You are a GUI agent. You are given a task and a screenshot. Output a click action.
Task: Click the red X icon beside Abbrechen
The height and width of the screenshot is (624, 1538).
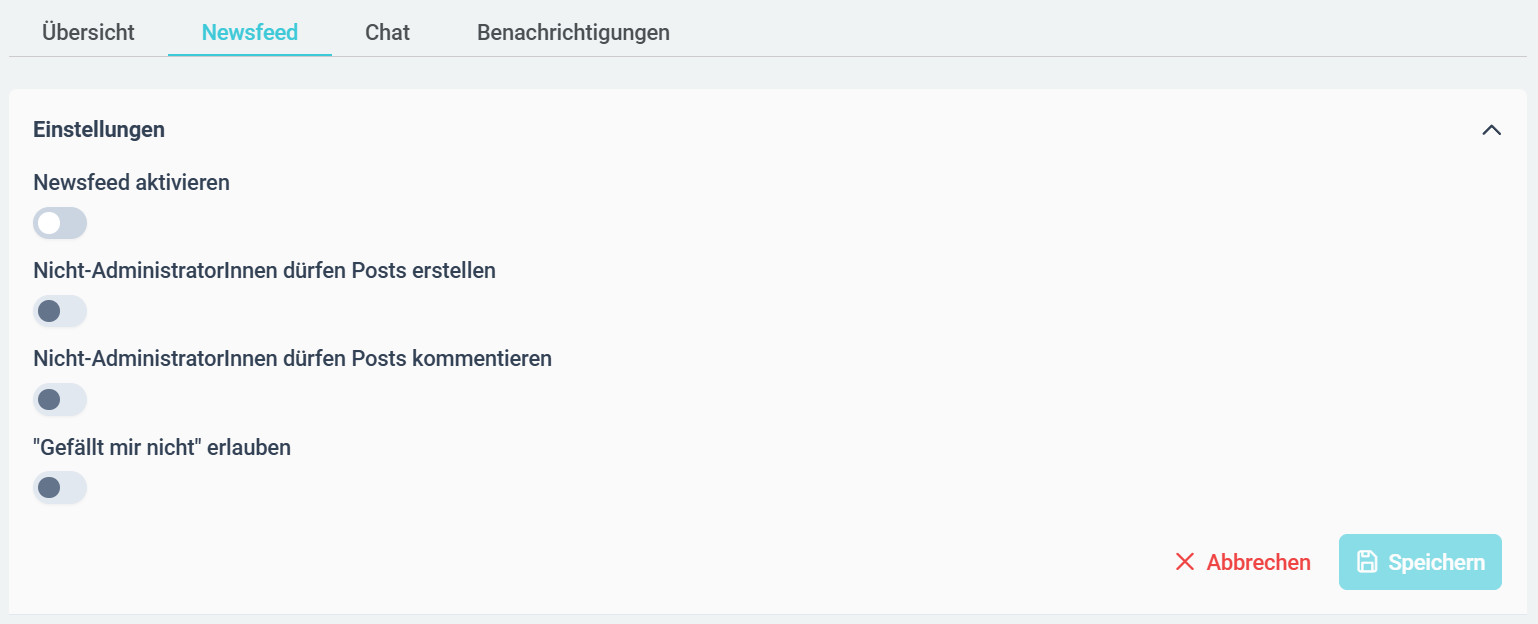[x=1185, y=562]
